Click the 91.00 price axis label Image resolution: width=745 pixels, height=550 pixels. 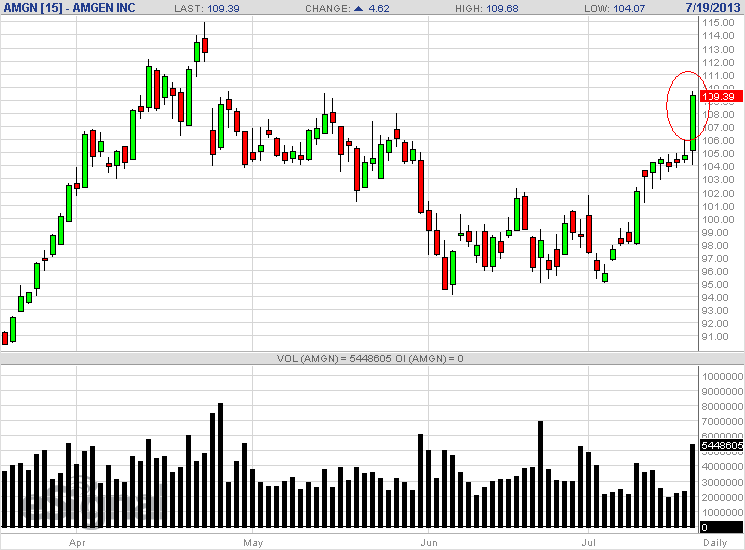click(715, 337)
